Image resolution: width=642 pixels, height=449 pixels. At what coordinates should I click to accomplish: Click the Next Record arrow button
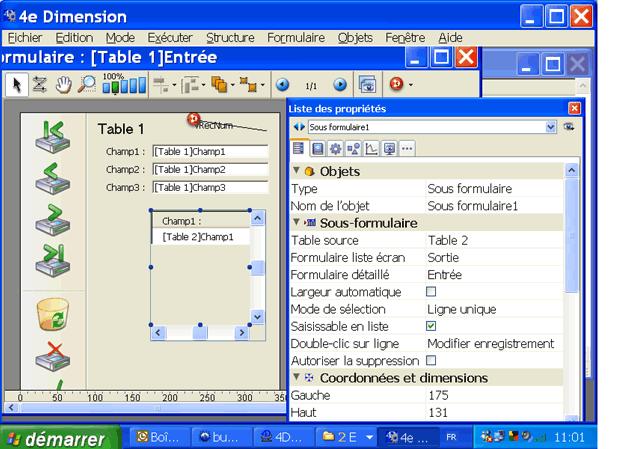[52, 217]
